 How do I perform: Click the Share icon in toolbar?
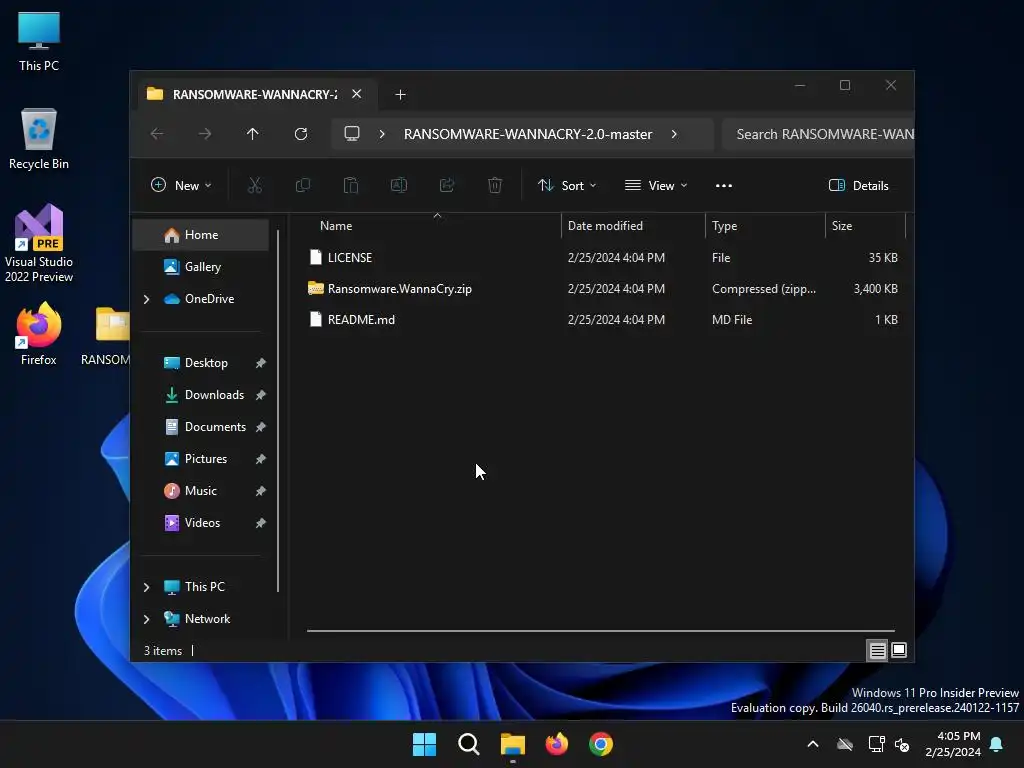pyautogui.click(x=447, y=185)
